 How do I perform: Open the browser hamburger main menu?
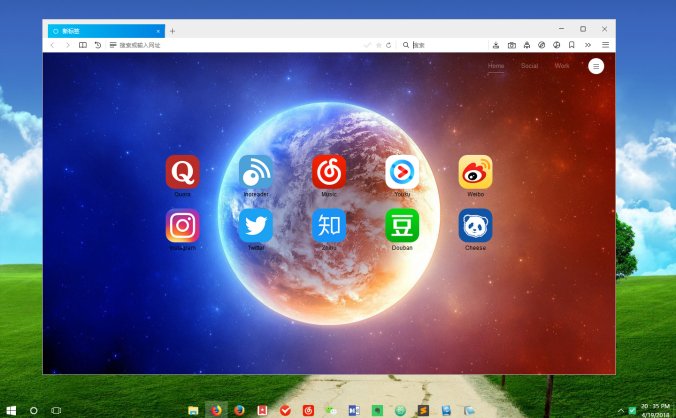pyautogui.click(x=605, y=45)
